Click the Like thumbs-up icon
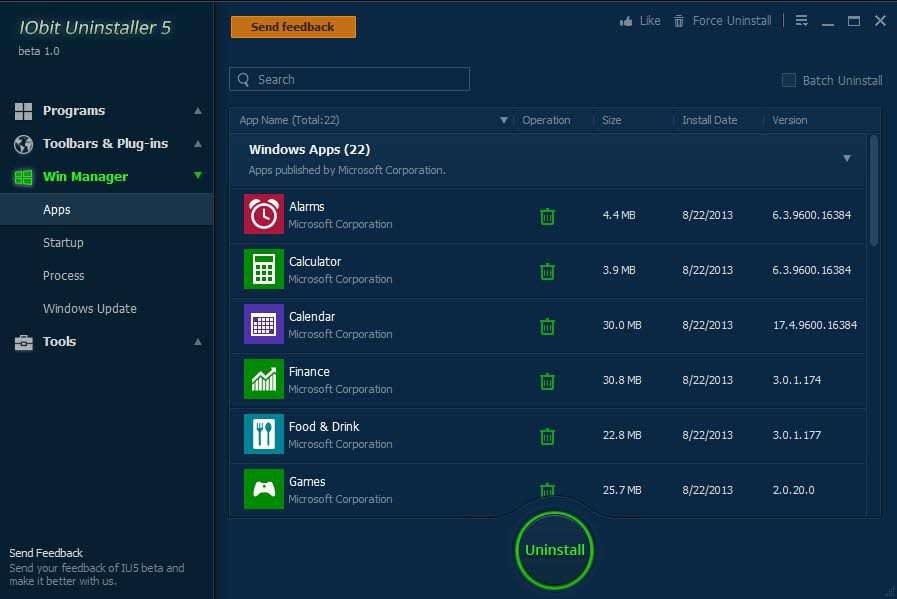The width and height of the screenshot is (897, 599). click(x=627, y=21)
